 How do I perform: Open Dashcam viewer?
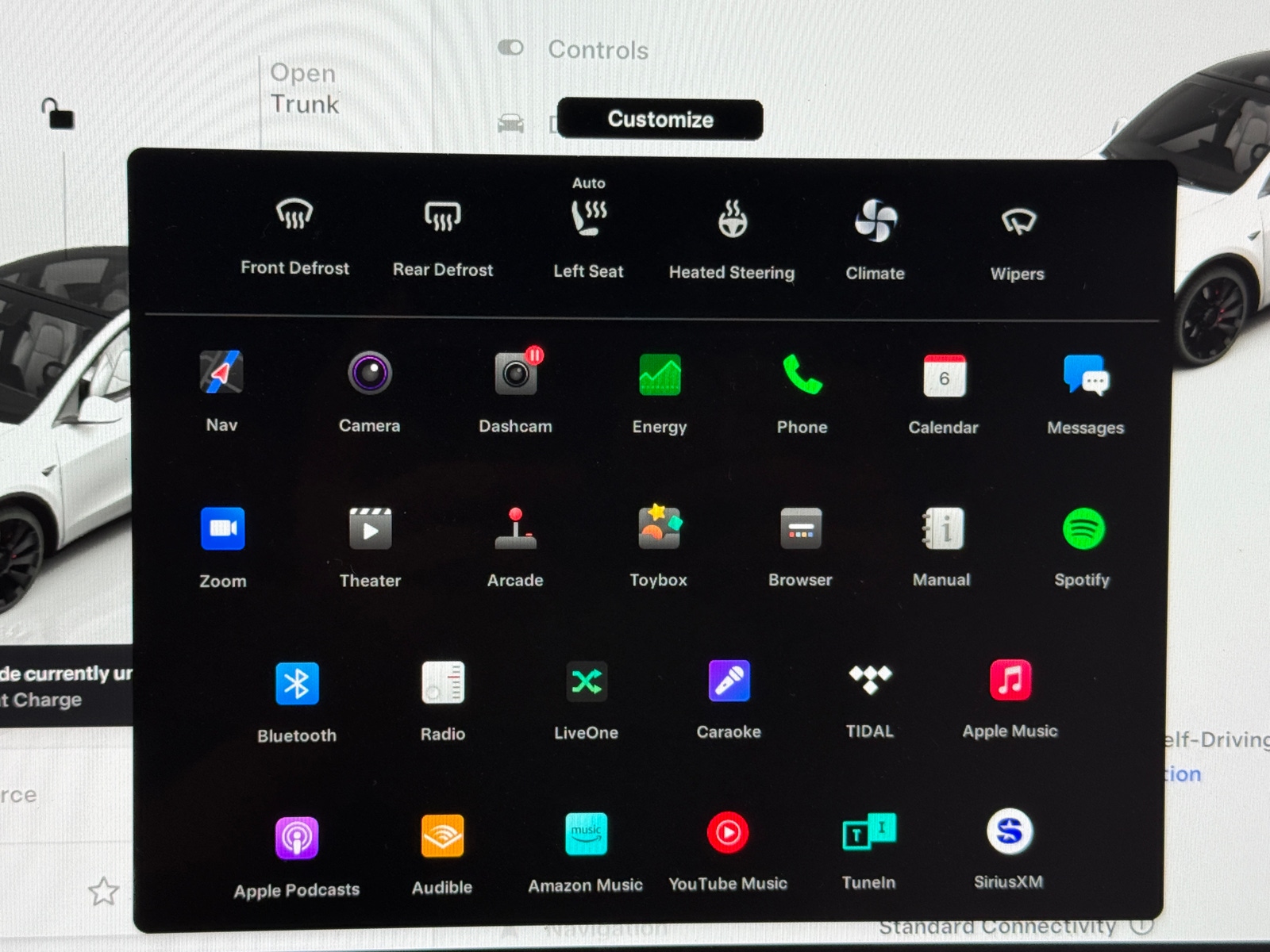tap(515, 392)
